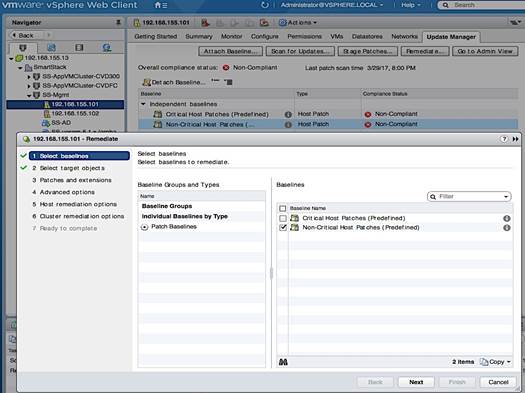
Task: Click the Detach Baseline icon
Action: pos(147,82)
